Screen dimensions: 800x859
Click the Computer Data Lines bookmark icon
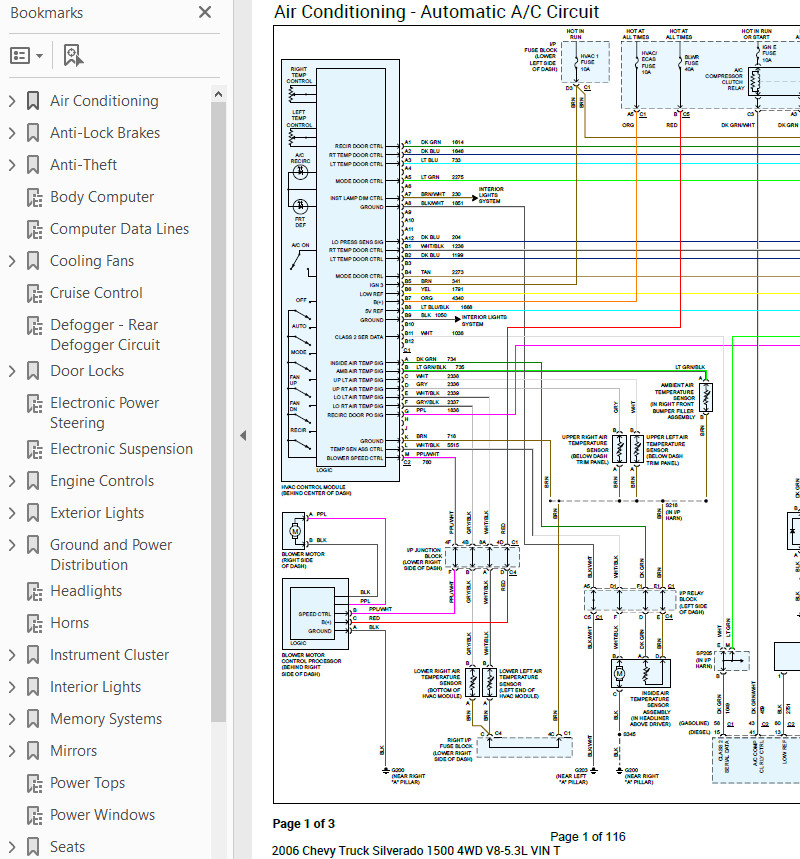pos(34,230)
